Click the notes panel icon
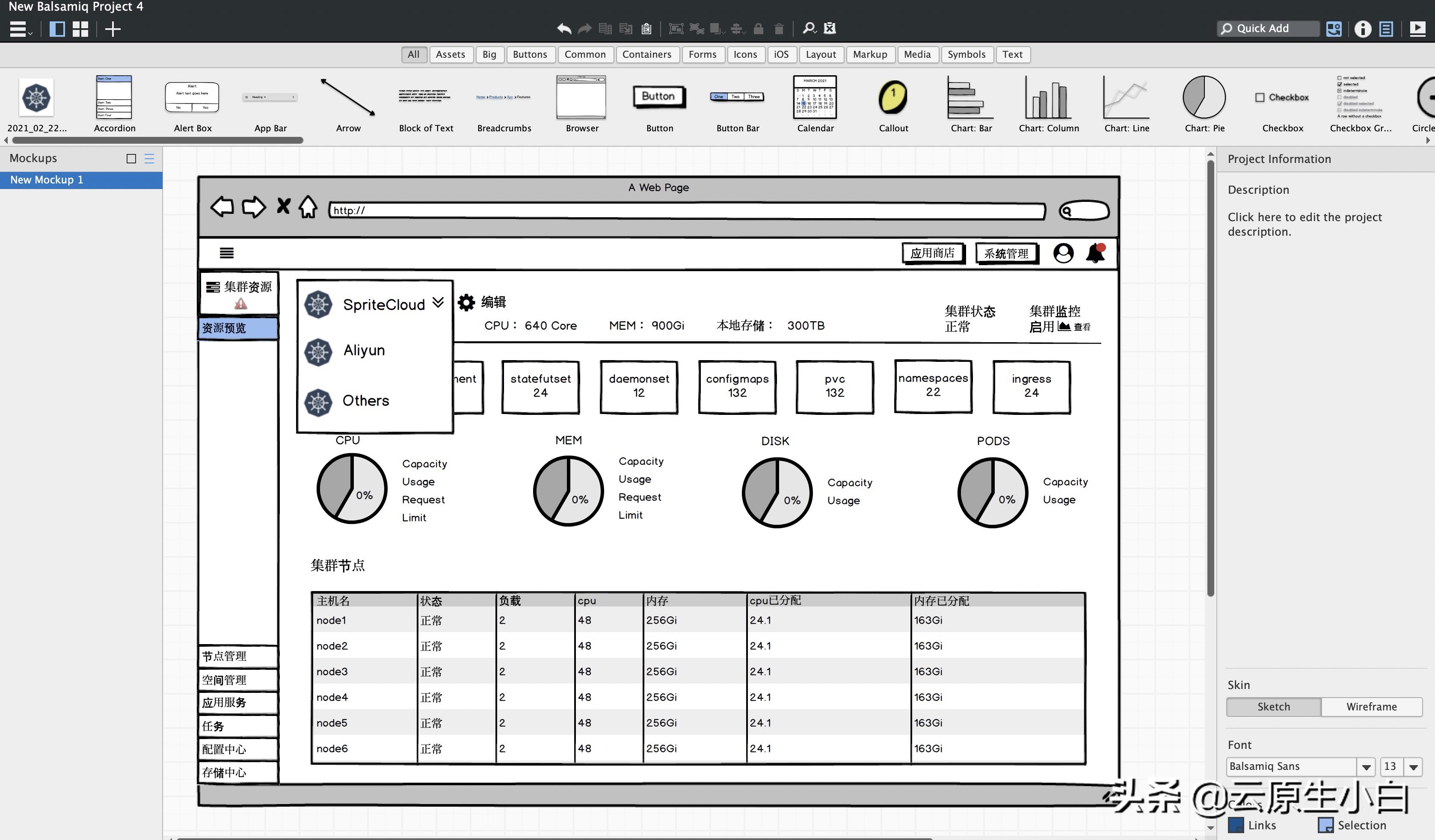Screen dimensions: 1435x840 tap(1386, 29)
